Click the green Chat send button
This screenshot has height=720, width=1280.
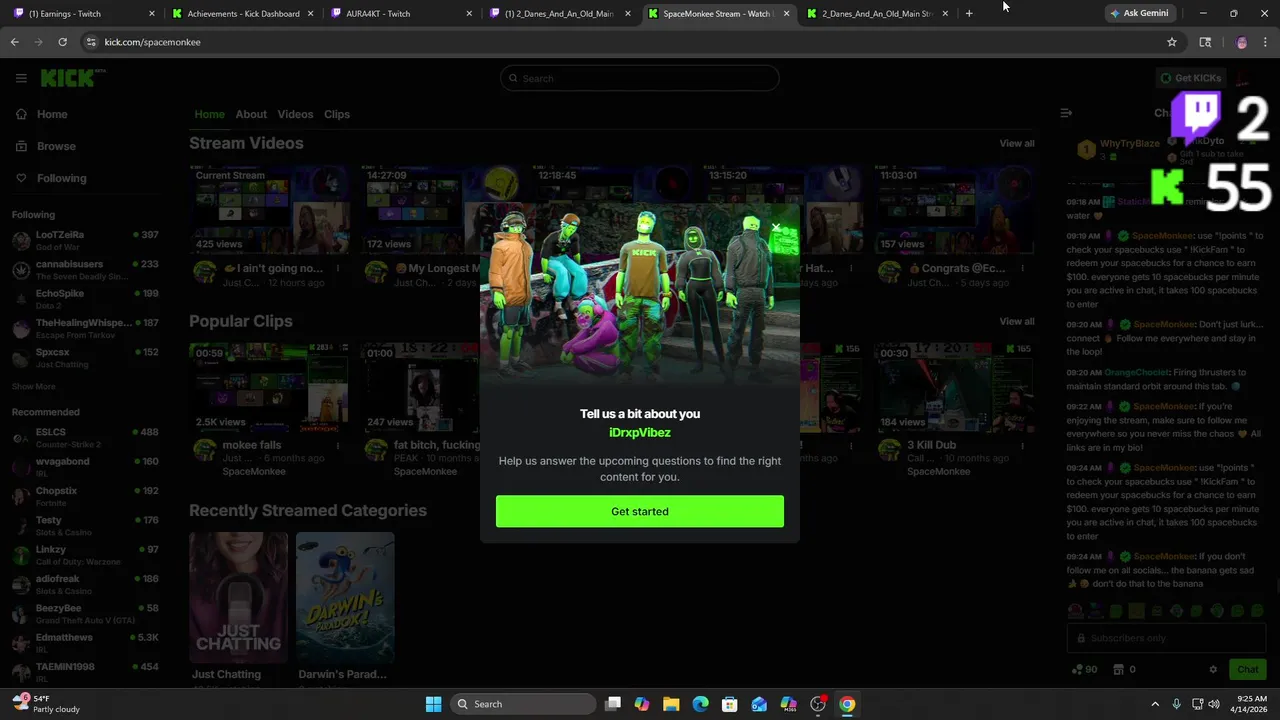[1247, 669]
